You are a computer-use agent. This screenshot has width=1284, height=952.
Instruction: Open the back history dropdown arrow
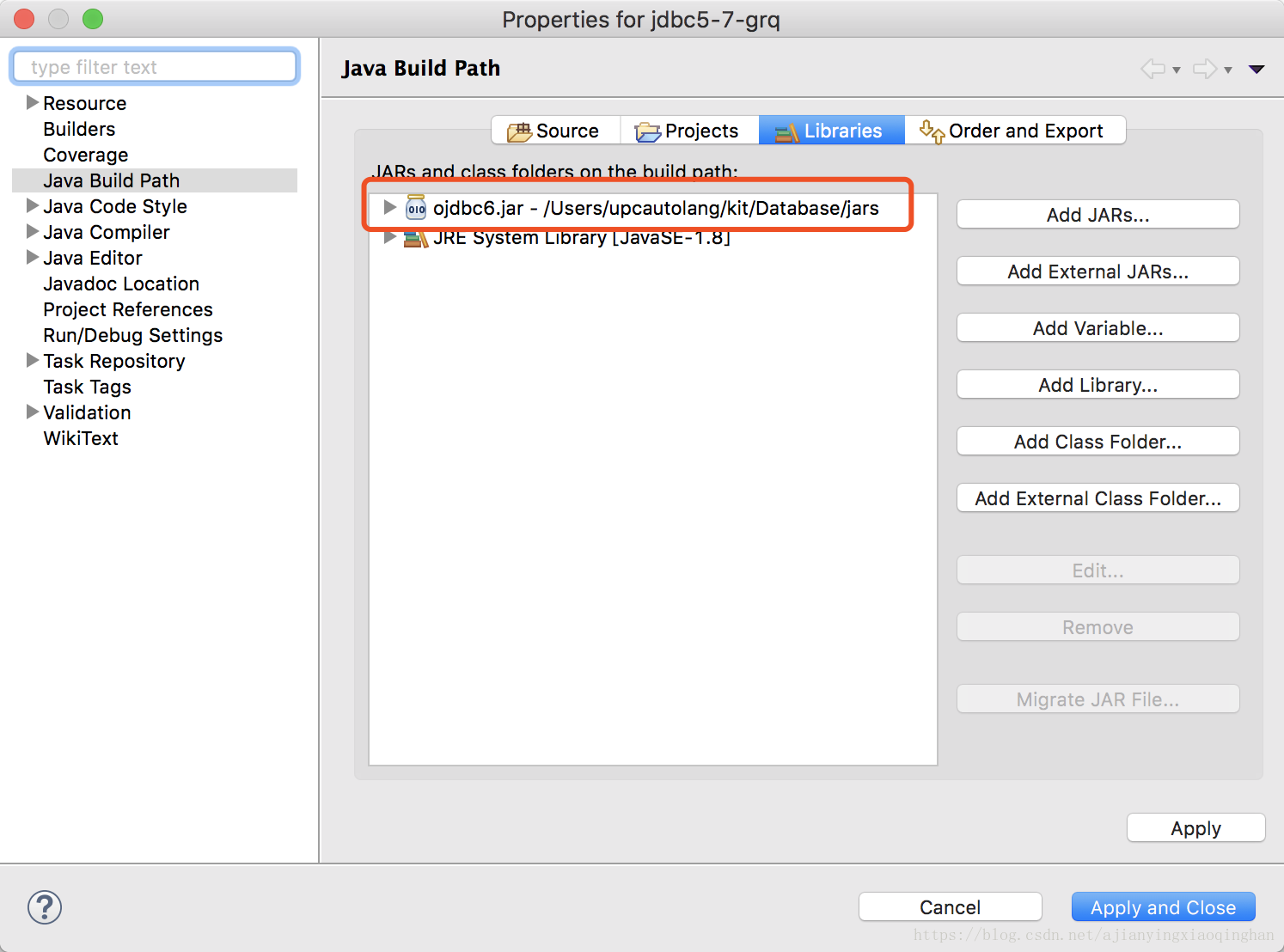click(1177, 70)
